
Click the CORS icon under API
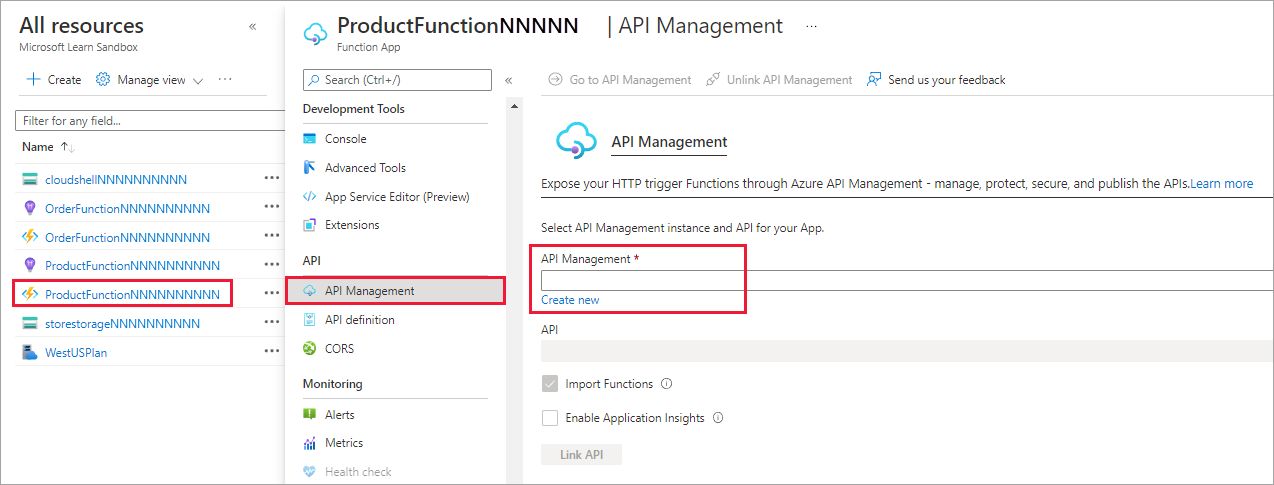(x=310, y=349)
